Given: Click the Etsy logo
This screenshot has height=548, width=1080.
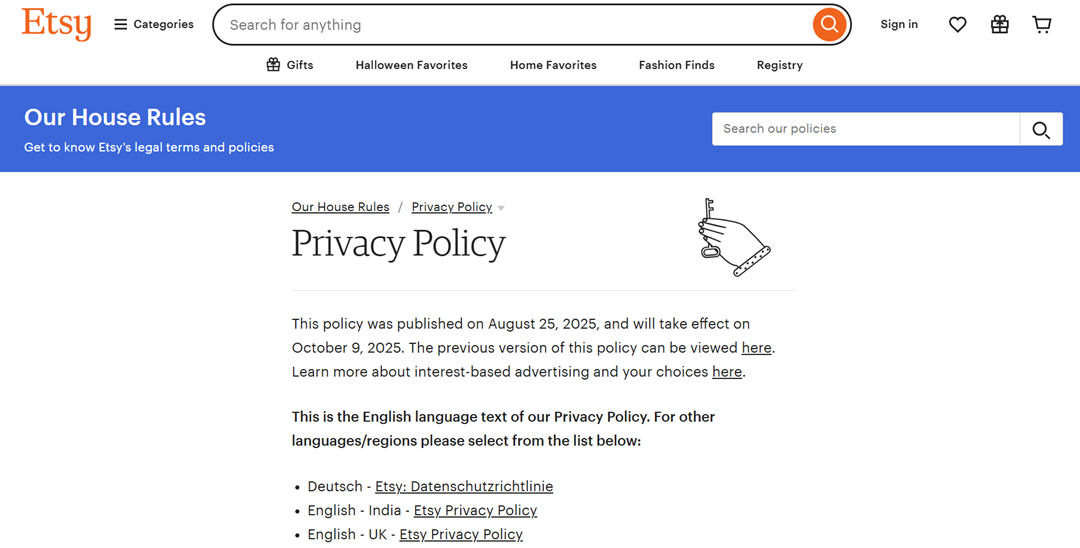Looking at the screenshot, I should pos(56,24).
